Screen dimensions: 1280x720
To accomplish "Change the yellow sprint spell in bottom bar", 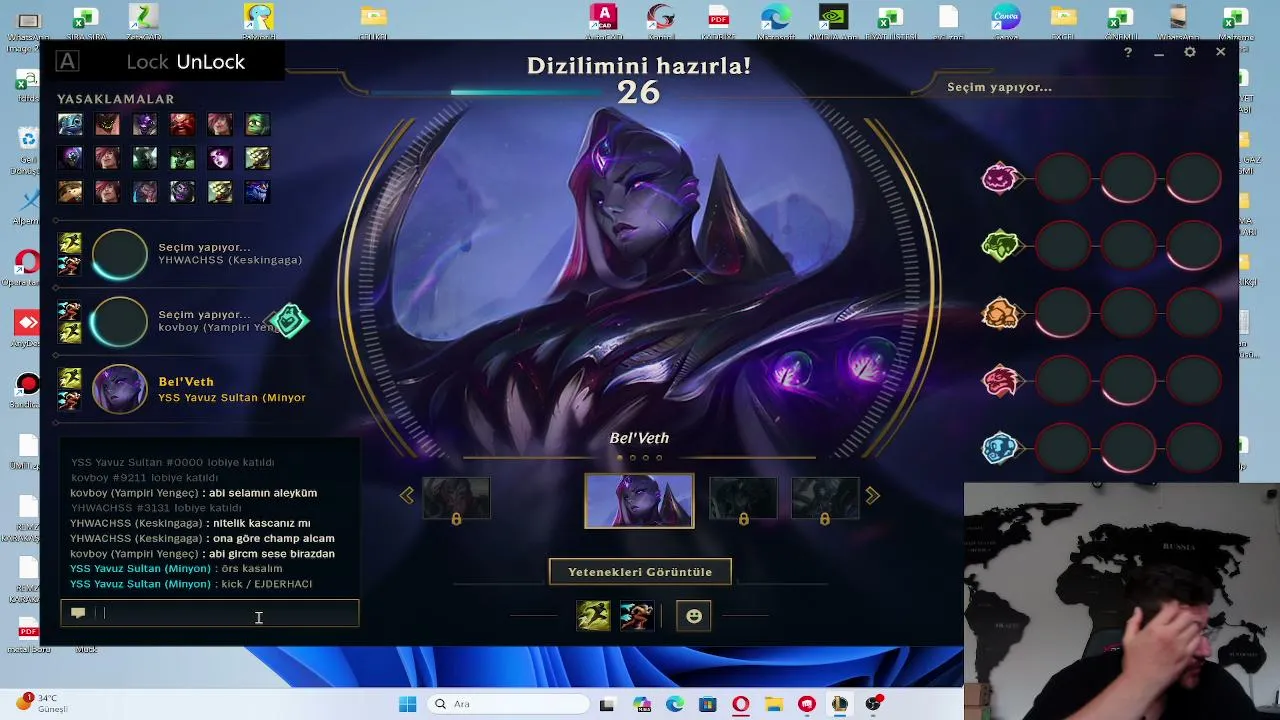I will [593, 616].
